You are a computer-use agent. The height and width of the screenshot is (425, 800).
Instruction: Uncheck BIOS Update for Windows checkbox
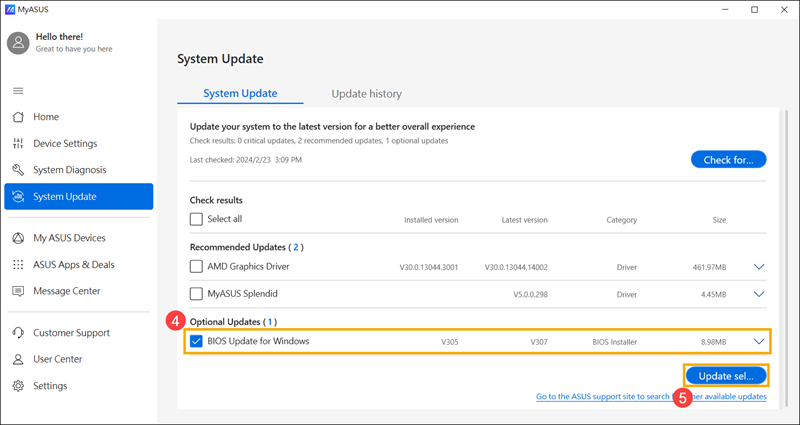point(196,341)
